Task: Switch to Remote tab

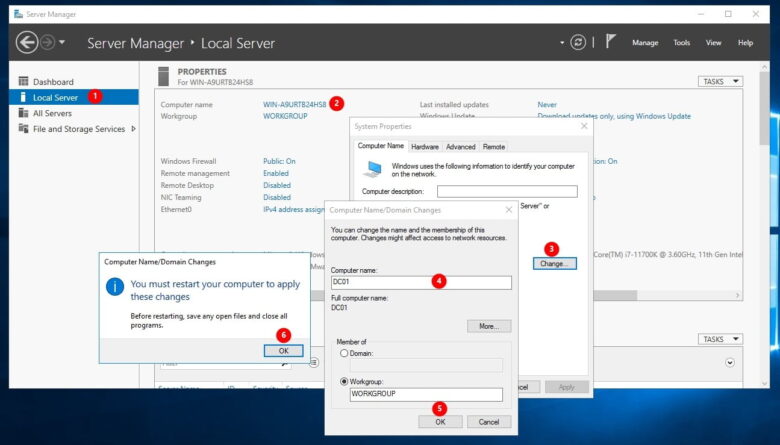Action: [x=494, y=147]
